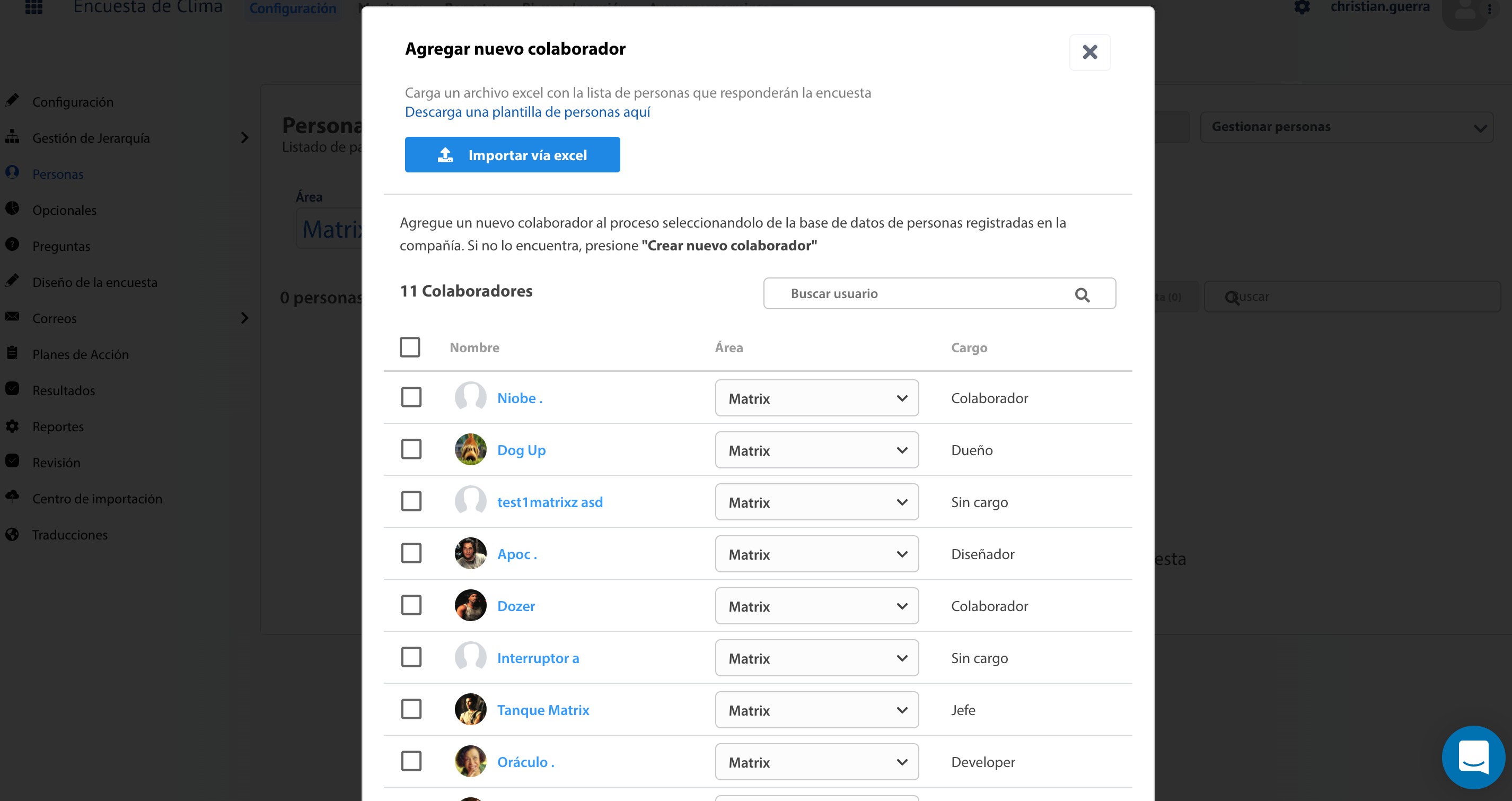
Task: Click the Configuración pencil icon in sidebar
Action: pos(12,100)
